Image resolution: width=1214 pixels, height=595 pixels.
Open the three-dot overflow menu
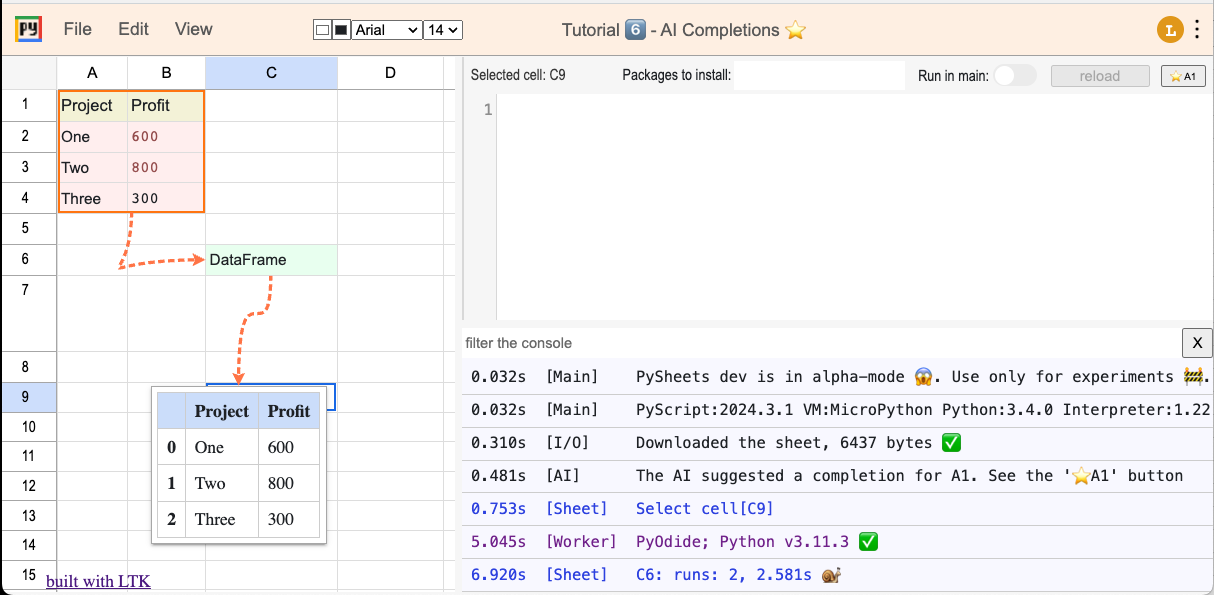tap(1197, 30)
